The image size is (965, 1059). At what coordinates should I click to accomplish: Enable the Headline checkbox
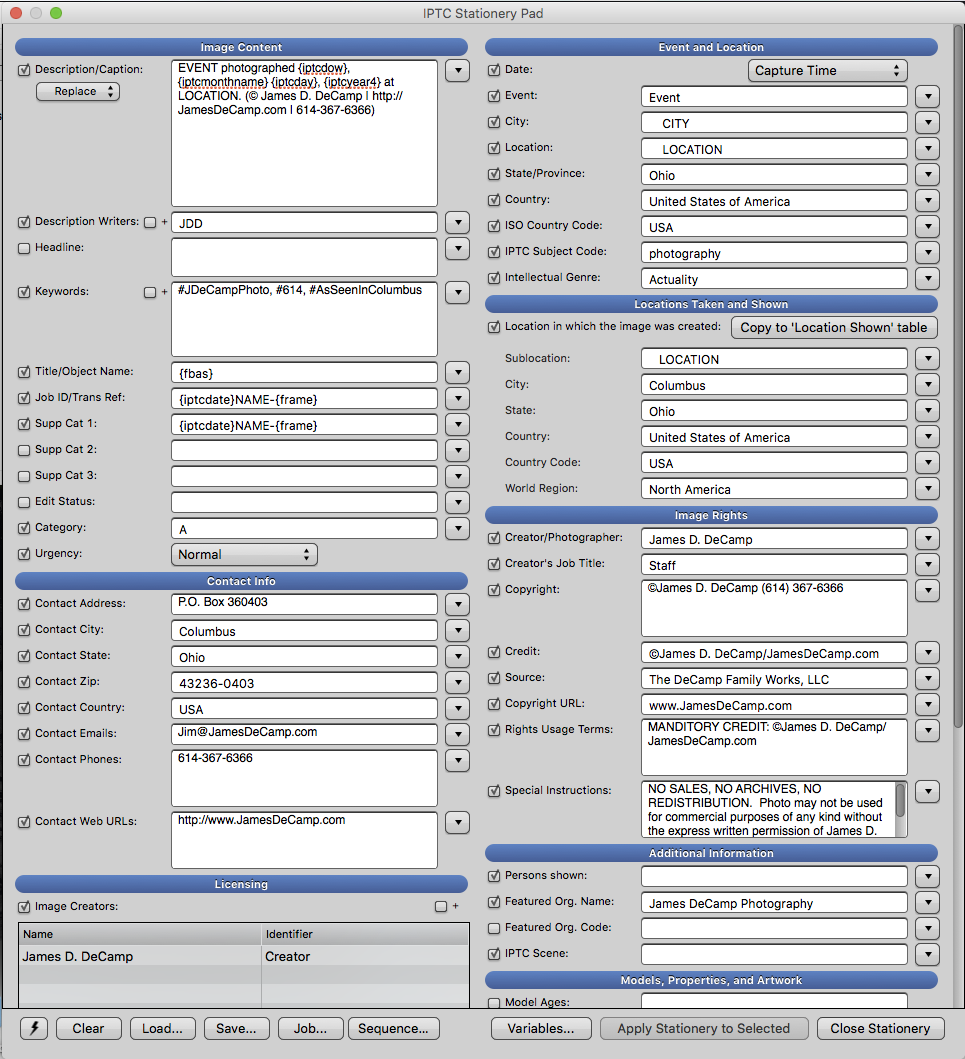tap(24, 248)
